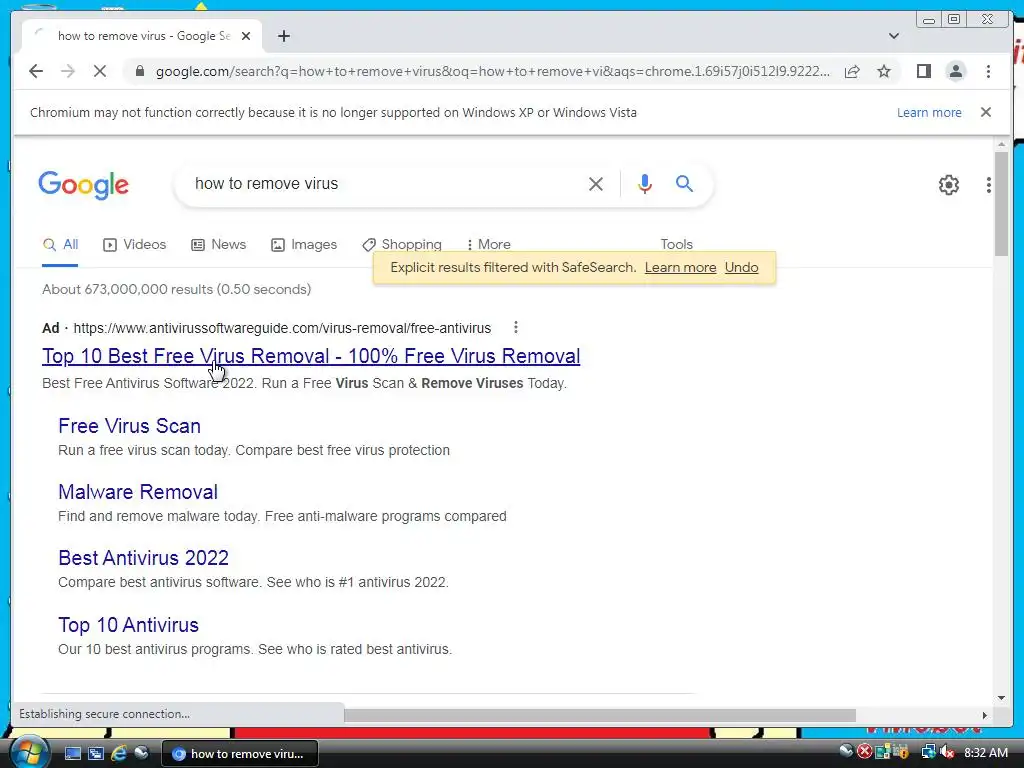
Task: Click the search box with 'how to remove virus'
Action: (385, 184)
